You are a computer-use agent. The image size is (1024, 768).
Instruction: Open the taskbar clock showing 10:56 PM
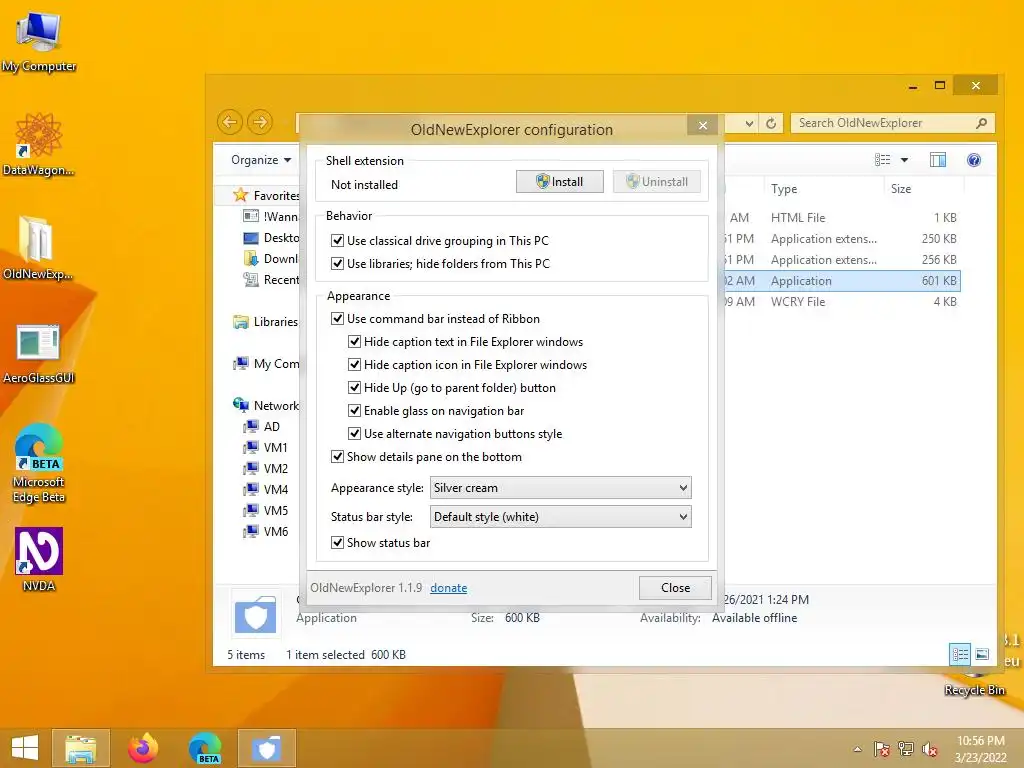pyautogui.click(x=980, y=748)
